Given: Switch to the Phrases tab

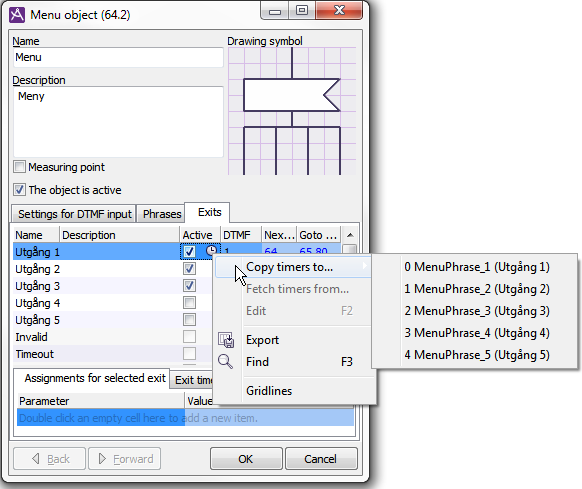Looking at the screenshot, I should (162, 214).
